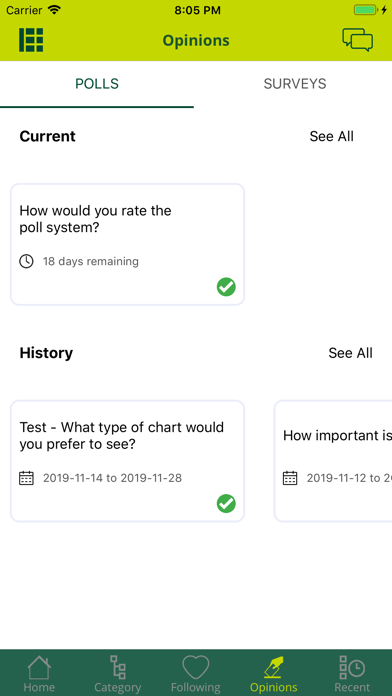Click green checkmark on poll system card
This screenshot has width=392, height=696.
point(226,287)
